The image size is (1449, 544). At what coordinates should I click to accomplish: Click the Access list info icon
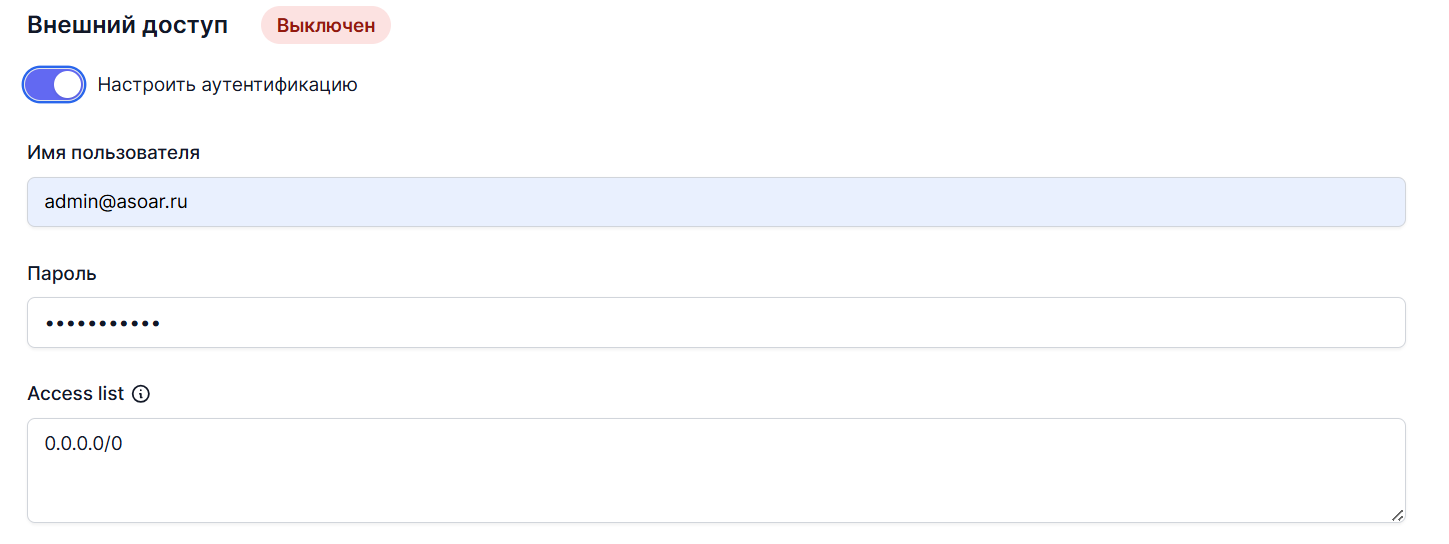141,394
